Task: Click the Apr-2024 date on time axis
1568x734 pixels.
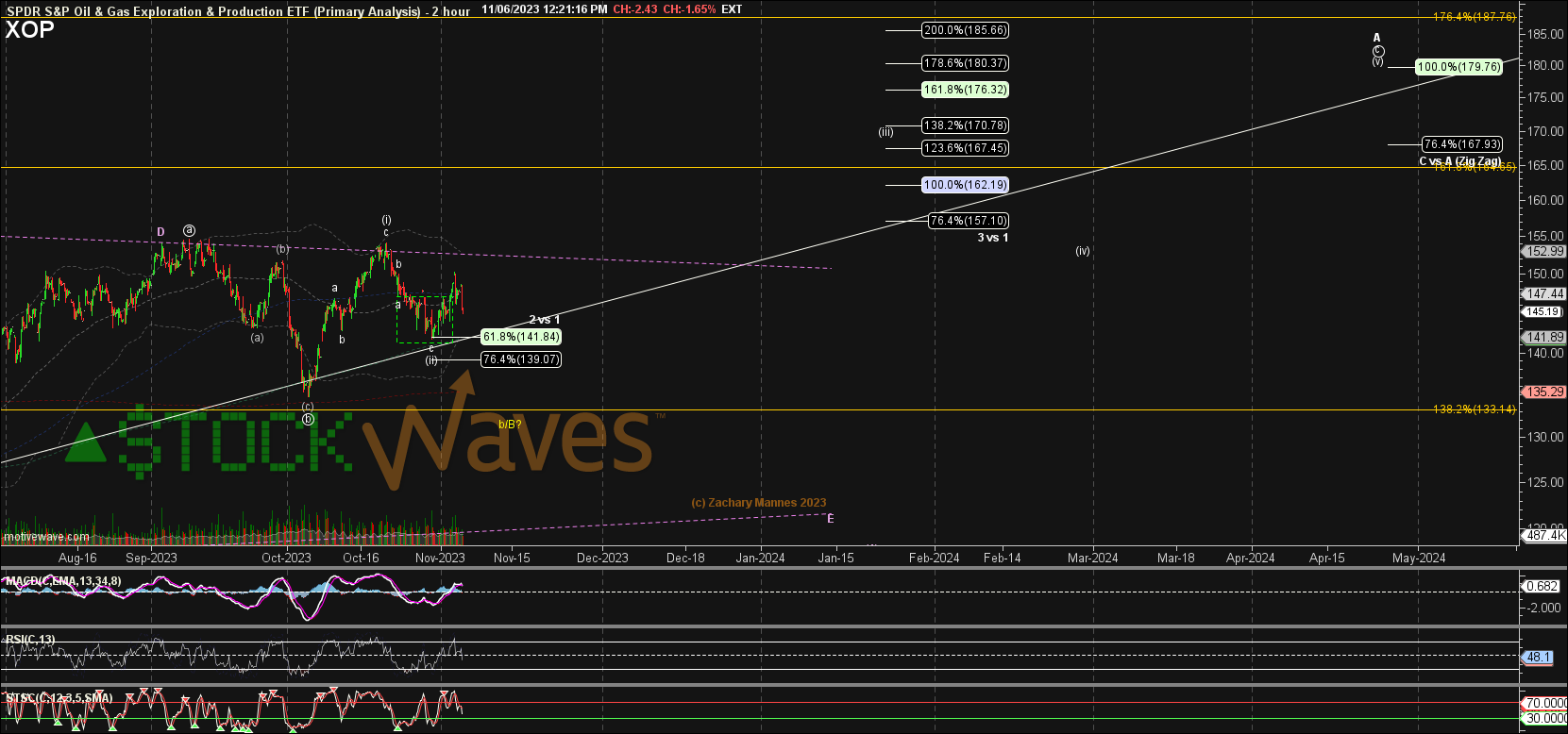Action: tap(1250, 558)
